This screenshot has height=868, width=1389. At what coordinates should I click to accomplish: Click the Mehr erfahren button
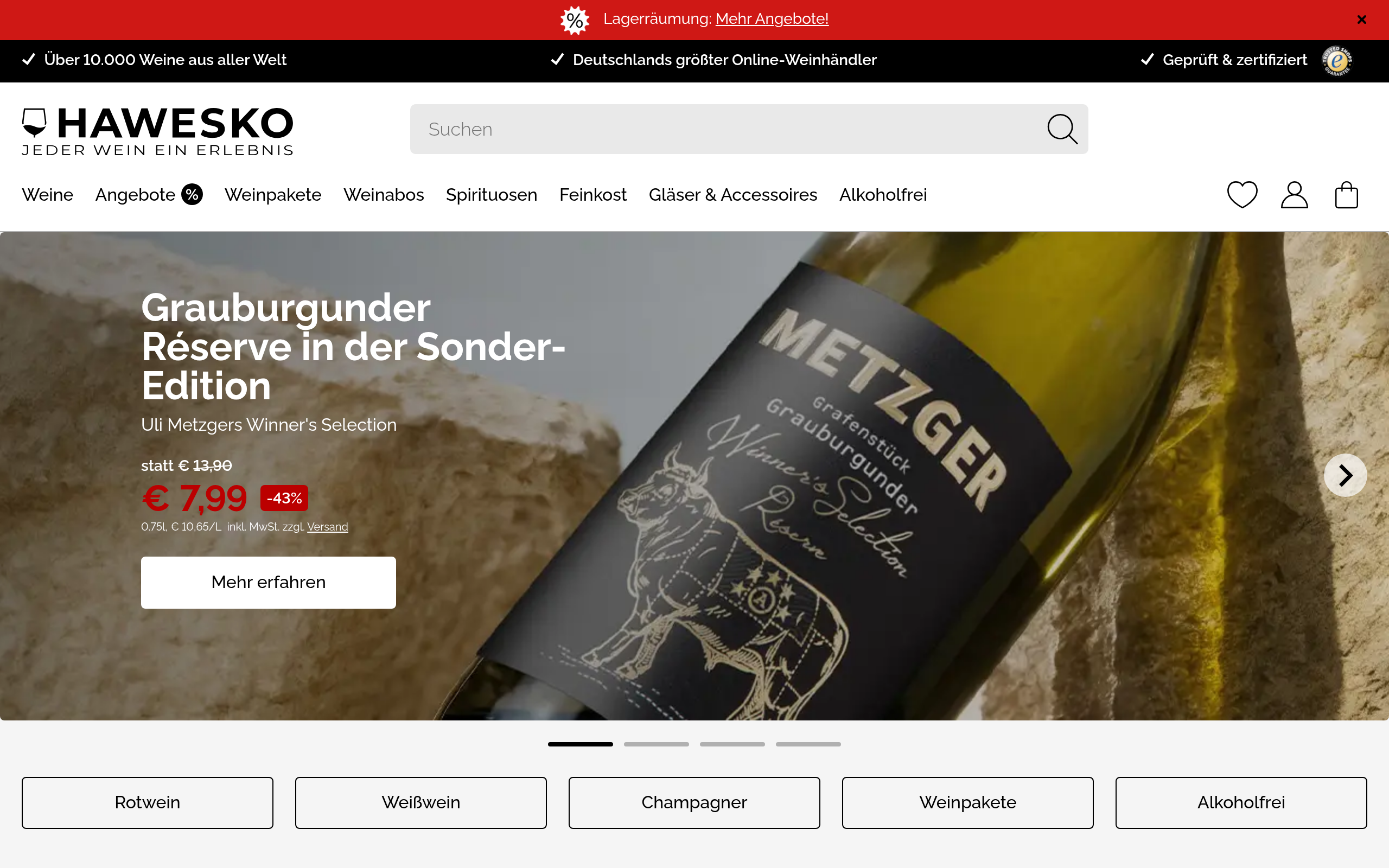coord(269,582)
